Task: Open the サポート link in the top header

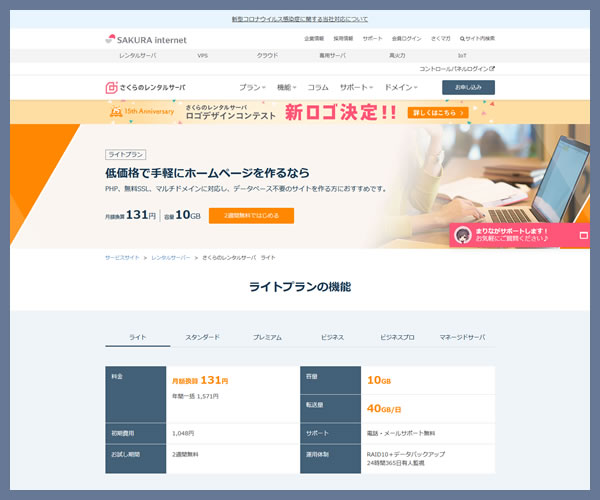Action: coord(373,39)
